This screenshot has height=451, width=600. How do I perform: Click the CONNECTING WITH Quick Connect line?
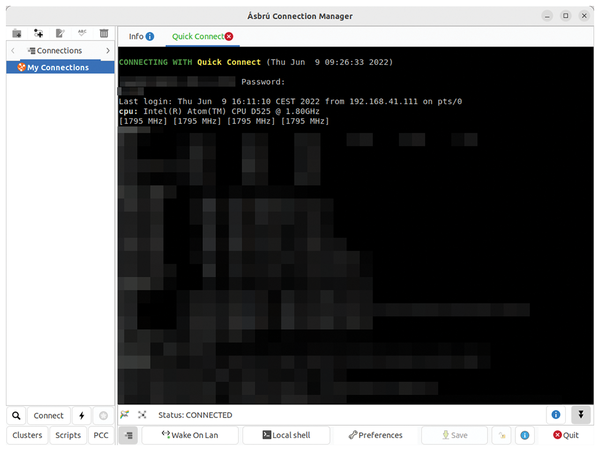[x=256, y=62]
